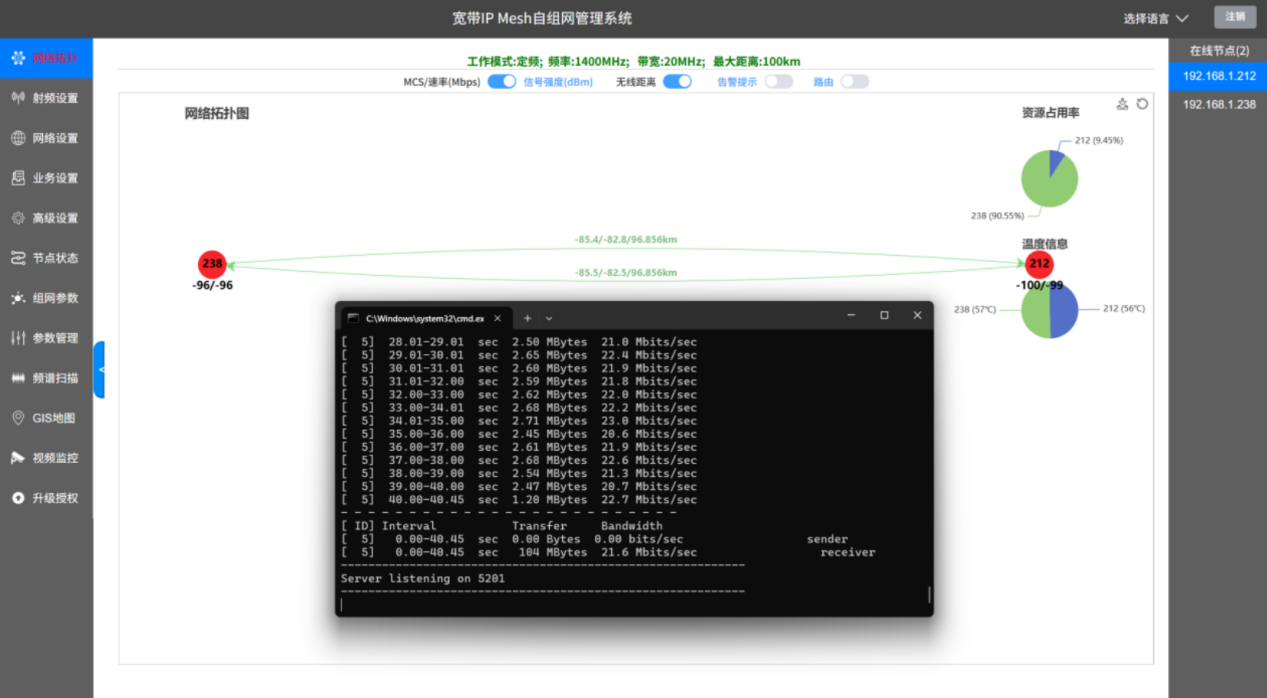
Task: Open 参数管理 via its sliders icon
Action: click(x=18, y=338)
